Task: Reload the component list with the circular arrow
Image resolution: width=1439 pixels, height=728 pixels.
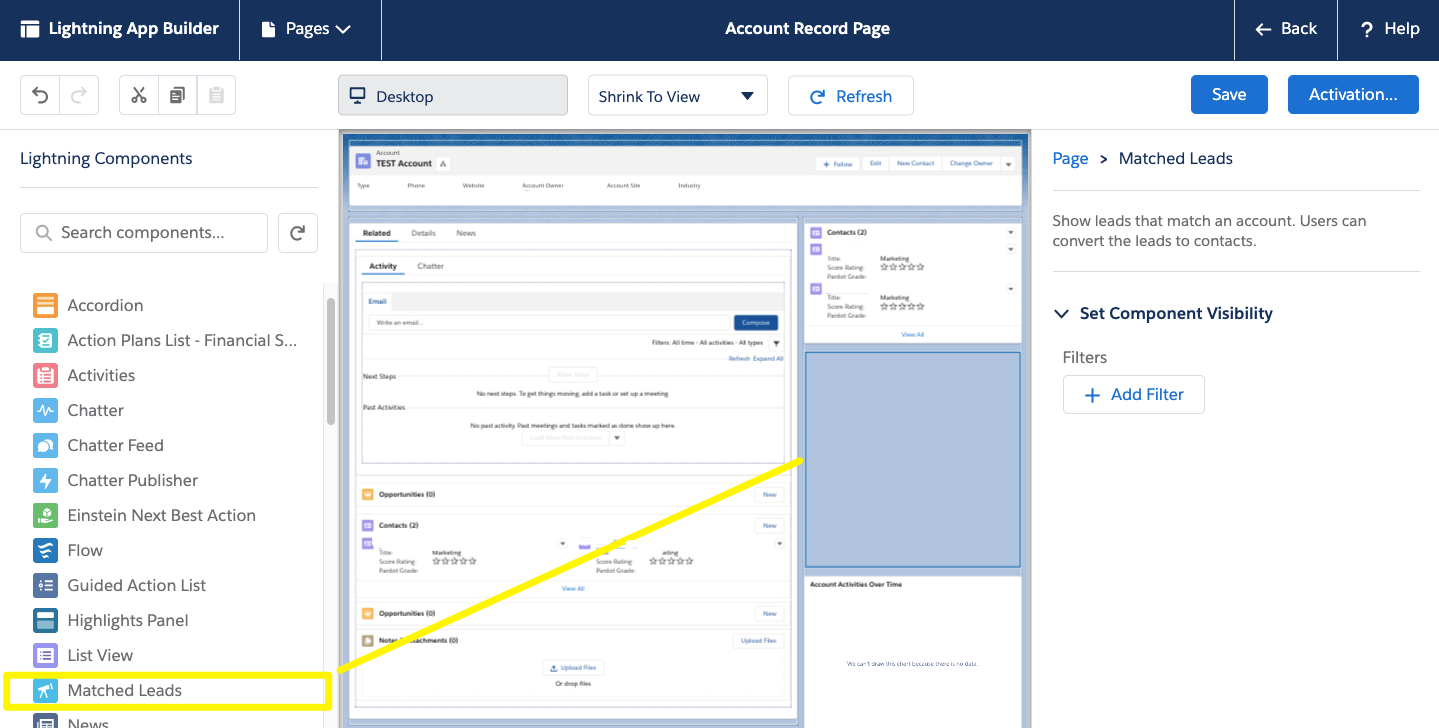Action: pyautogui.click(x=297, y=232)
